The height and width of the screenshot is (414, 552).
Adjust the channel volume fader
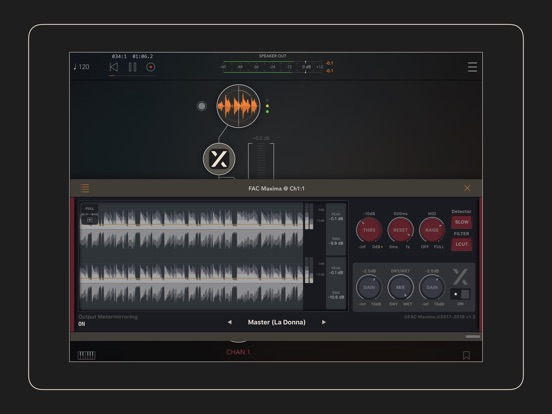click(261, 161)
